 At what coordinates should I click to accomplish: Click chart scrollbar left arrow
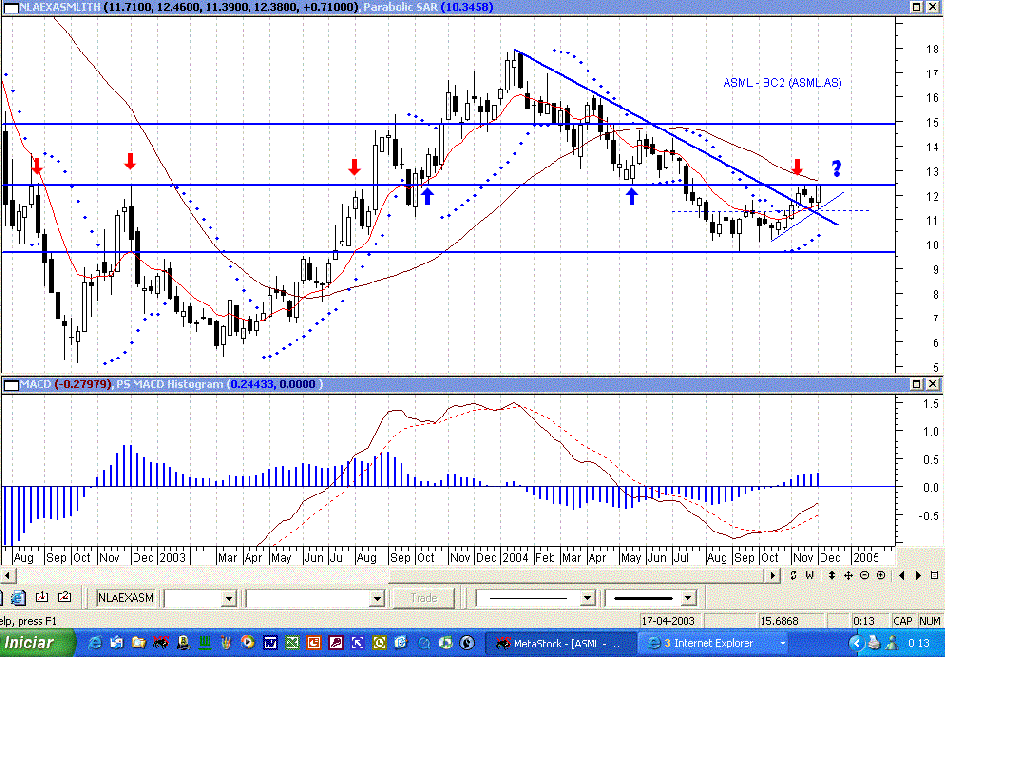click(x=7, y=575)
